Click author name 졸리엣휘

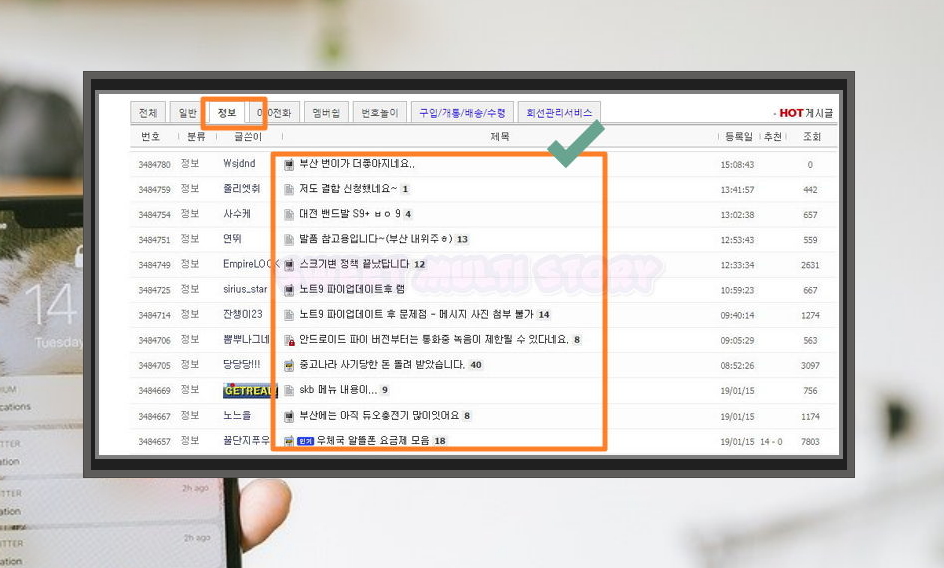click(x=241, y=189)
